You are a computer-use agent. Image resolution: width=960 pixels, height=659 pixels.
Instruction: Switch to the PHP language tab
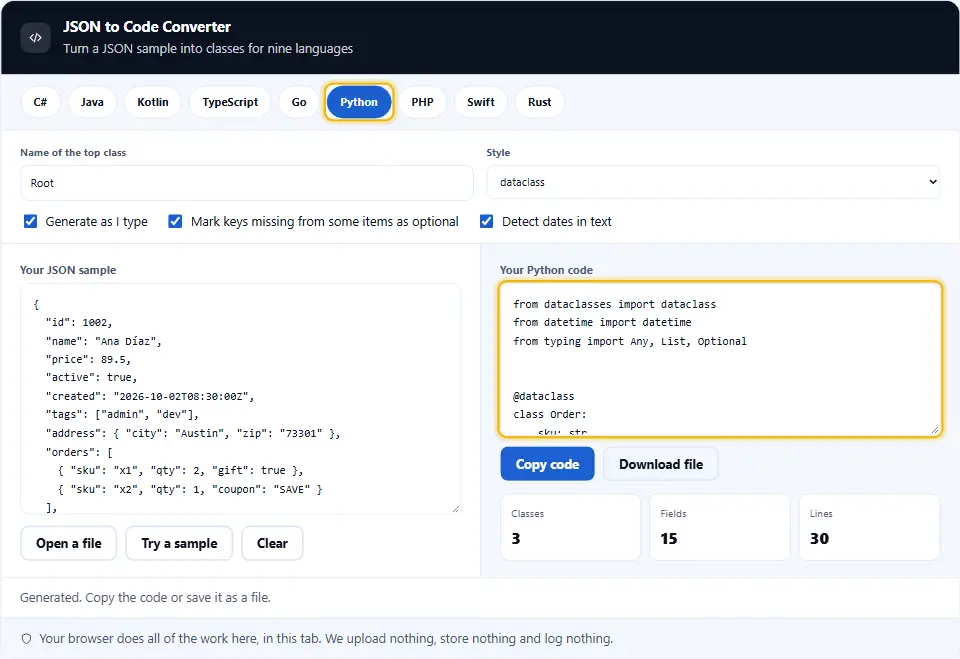422,102
